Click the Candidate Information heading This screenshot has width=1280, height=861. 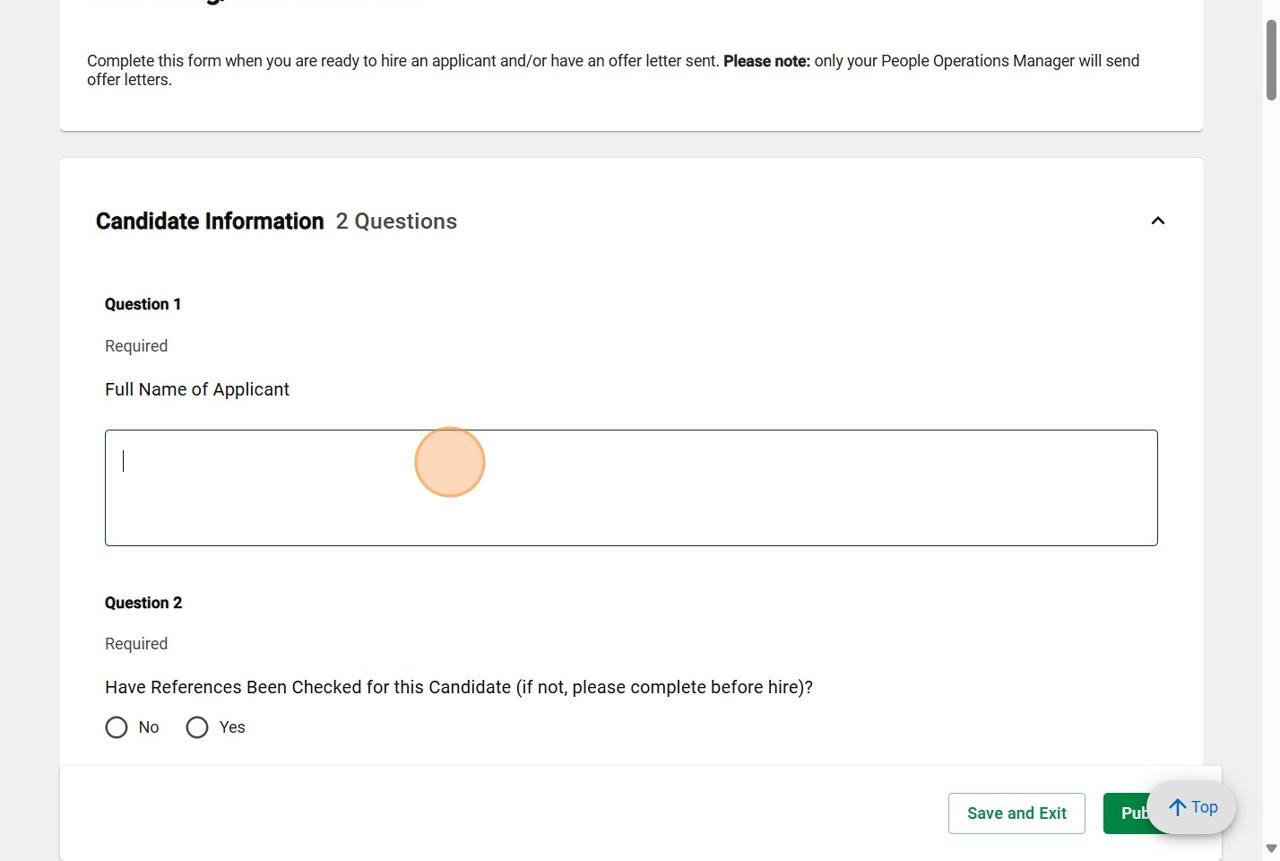point(210,221)
